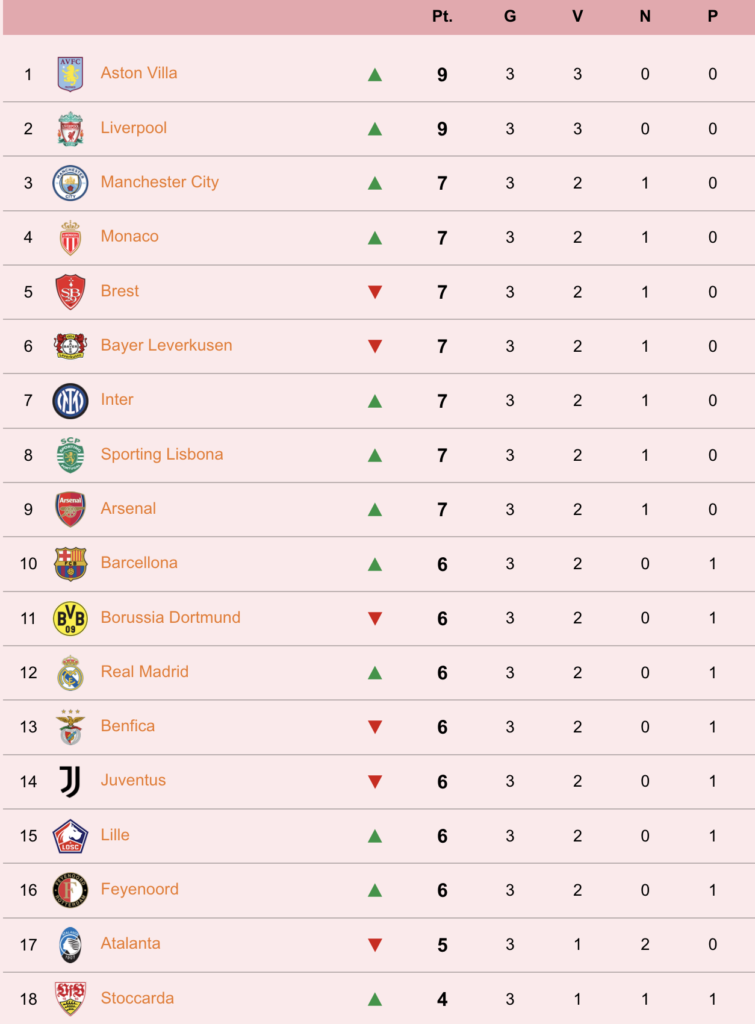Click Brest's red down arrow
Viewport: 755px width, 1024px height.
click(375, 292)
